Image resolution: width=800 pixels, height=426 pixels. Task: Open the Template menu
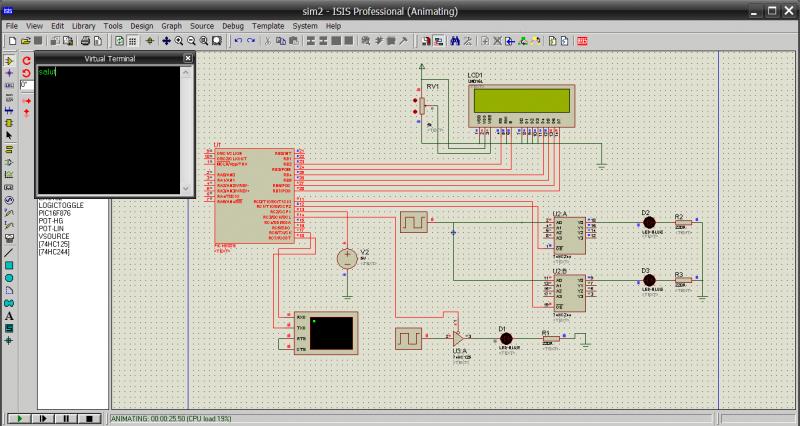click(267, 25)
